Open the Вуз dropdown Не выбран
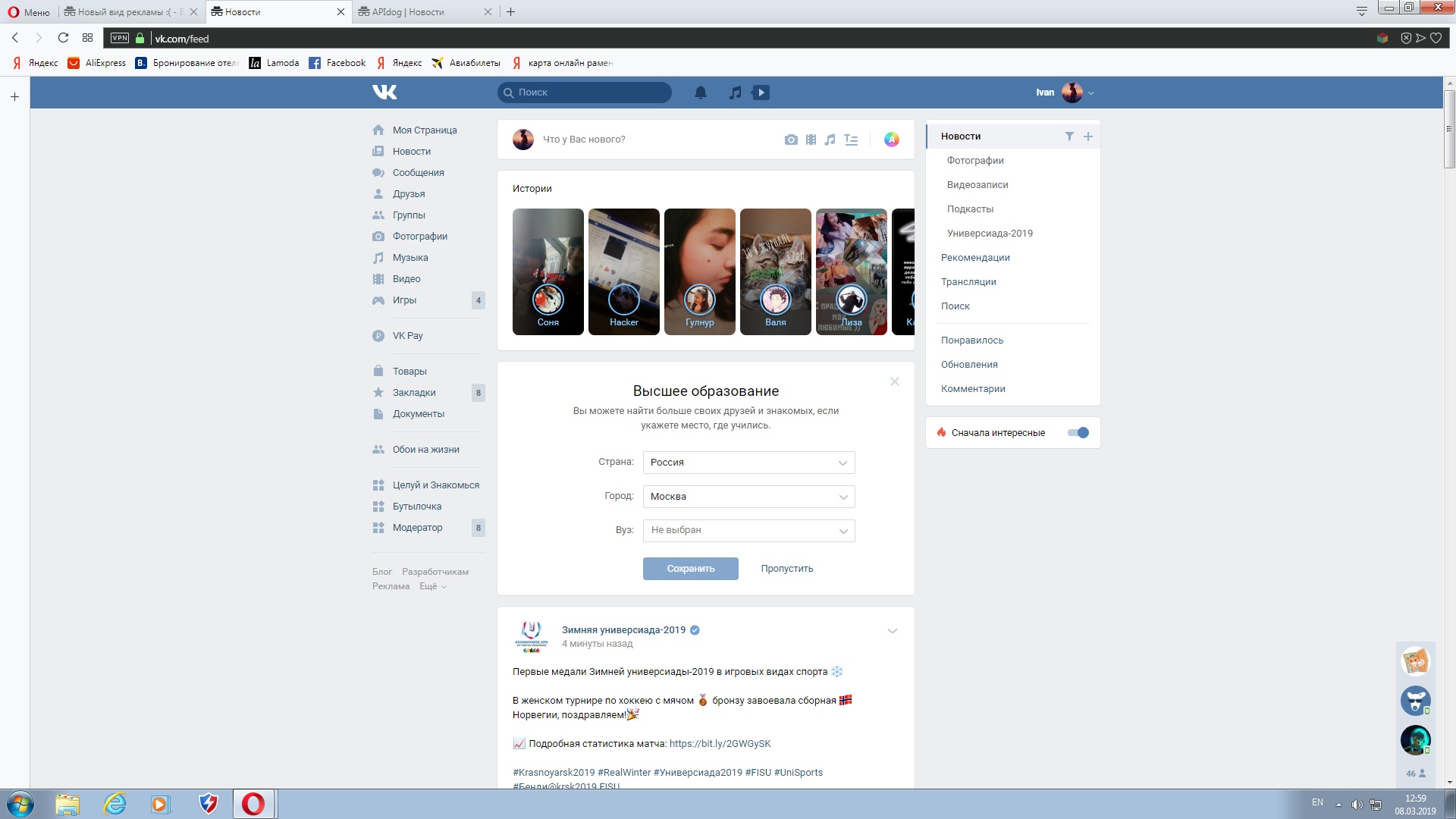1456x819 pixels. pyautogui.click(x=748, y=531)
